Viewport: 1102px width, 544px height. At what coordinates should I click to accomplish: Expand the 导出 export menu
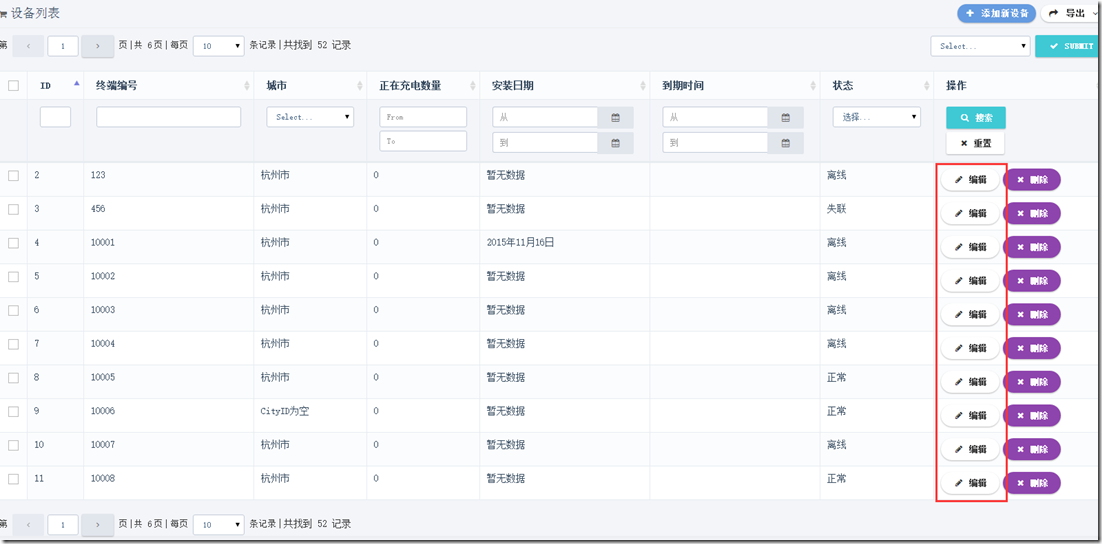[x=1070, y=13]
